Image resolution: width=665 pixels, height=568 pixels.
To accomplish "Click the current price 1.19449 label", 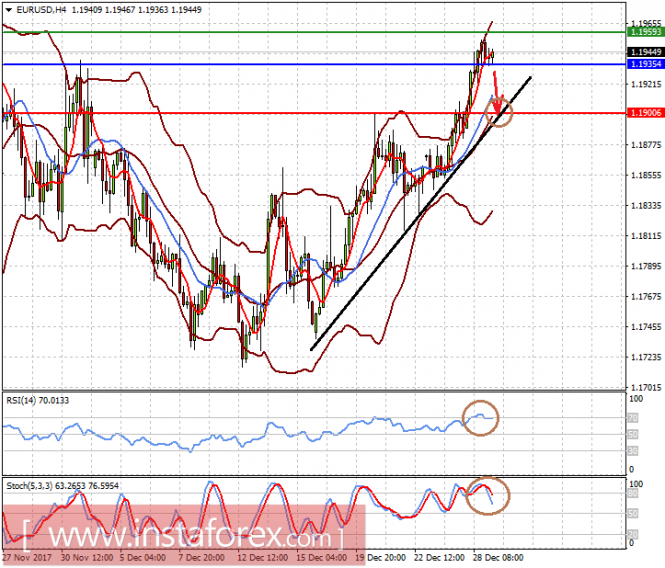I will point(642,51).
